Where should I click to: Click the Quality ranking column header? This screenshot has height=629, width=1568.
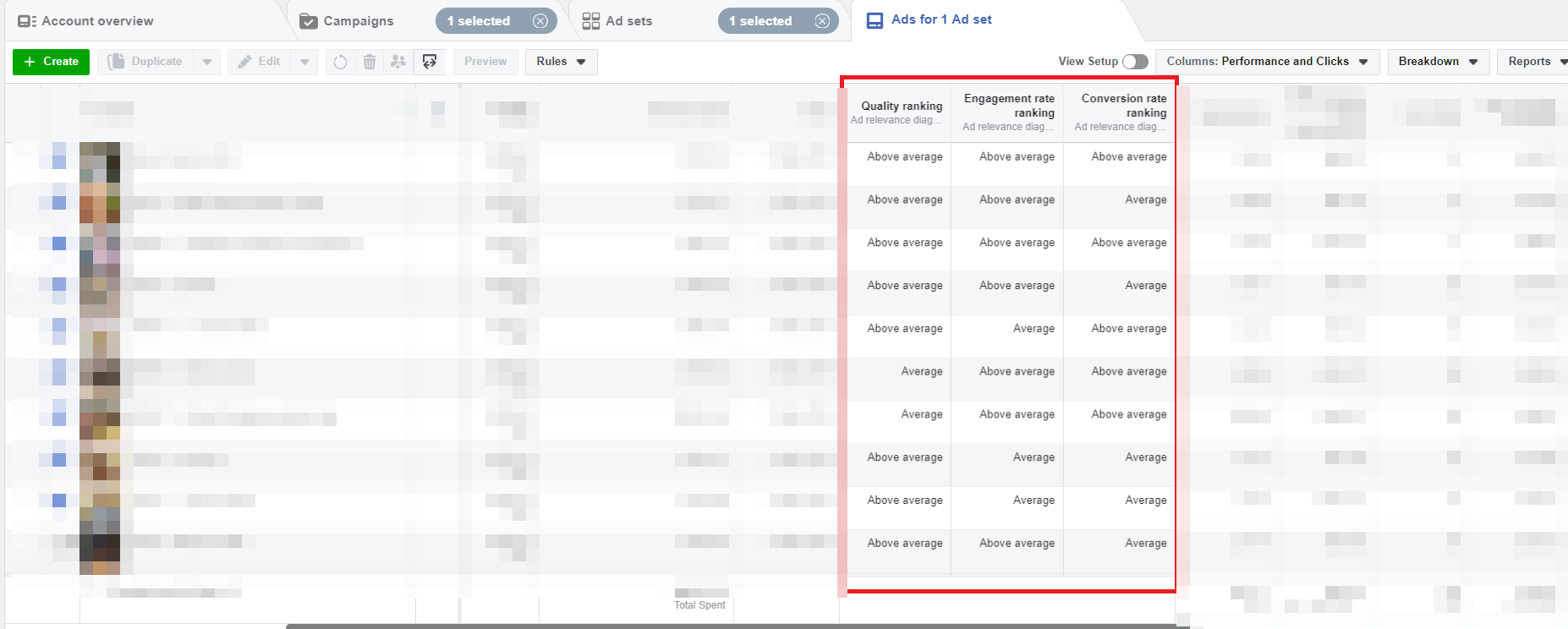click(901, 107)
